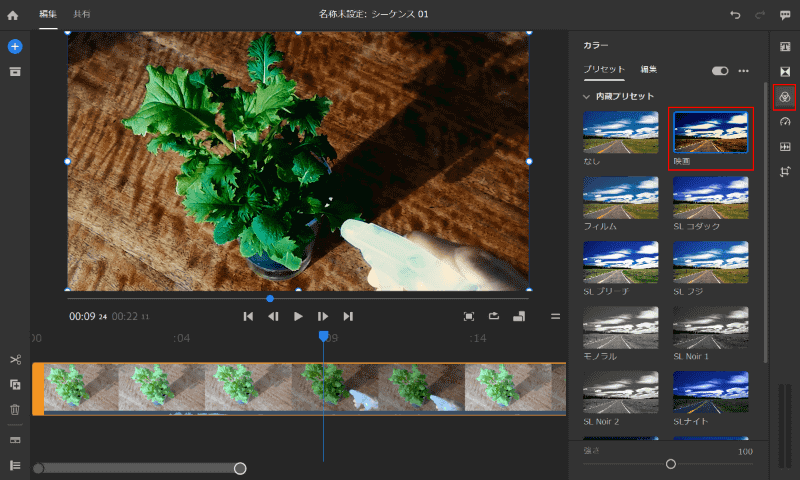Toggle fullscreen preview
This screenshot has width=800, height=480.
tap(468, 316)
